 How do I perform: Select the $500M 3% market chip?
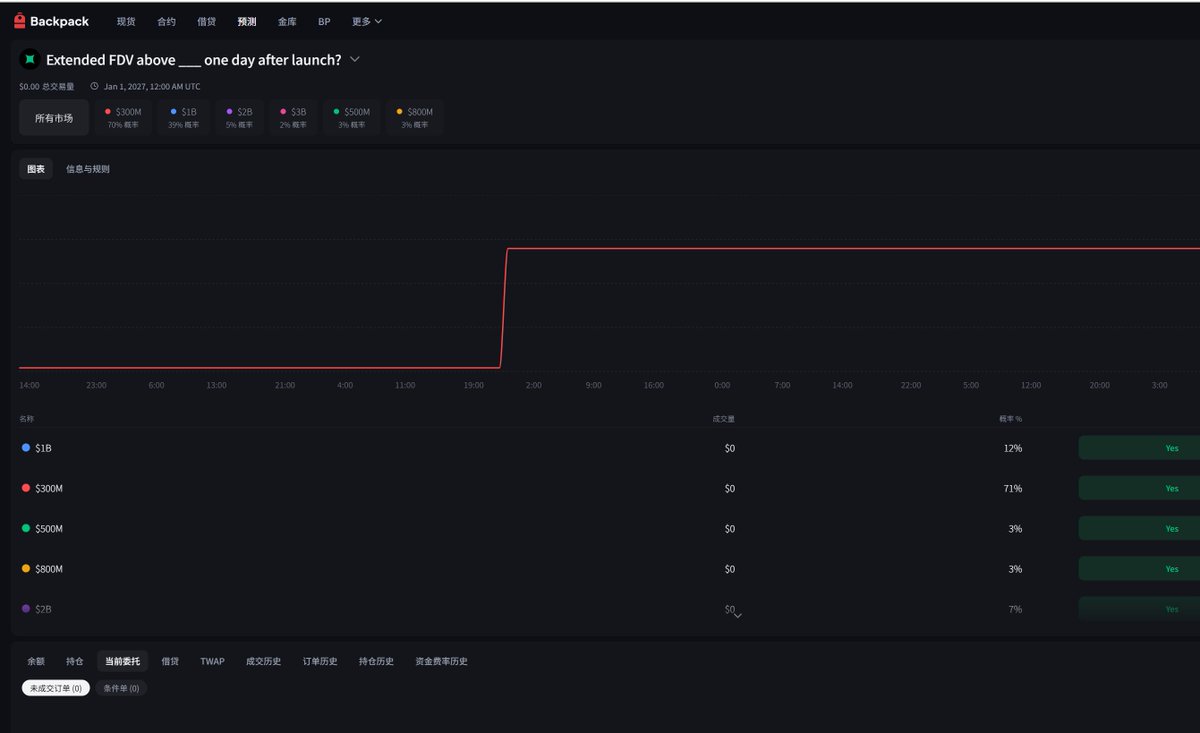[x=352, y=118]
